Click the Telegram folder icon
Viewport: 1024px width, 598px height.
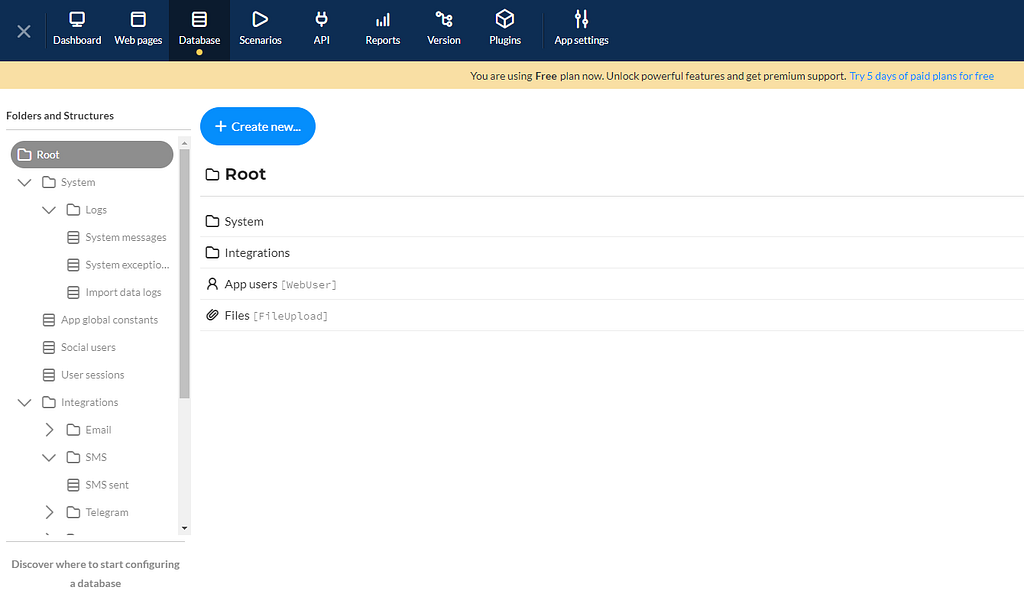[73, 512]
